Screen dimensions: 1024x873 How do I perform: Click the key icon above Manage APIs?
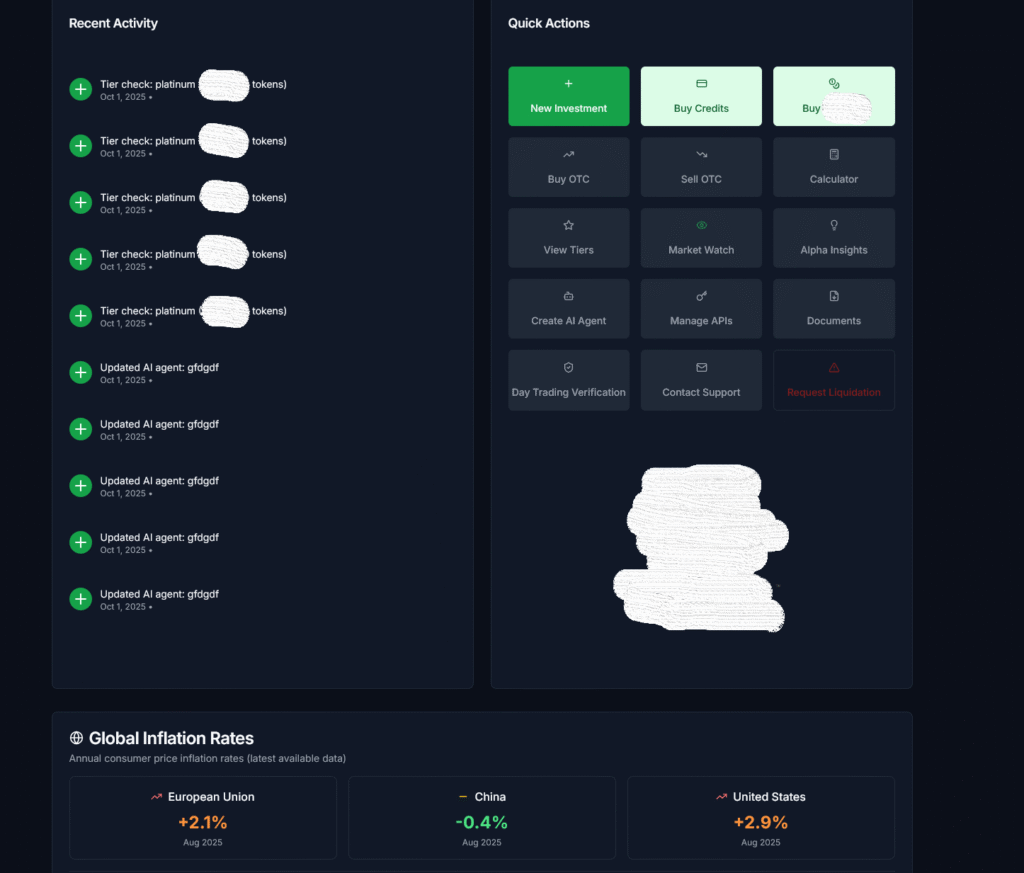(701, 297)
